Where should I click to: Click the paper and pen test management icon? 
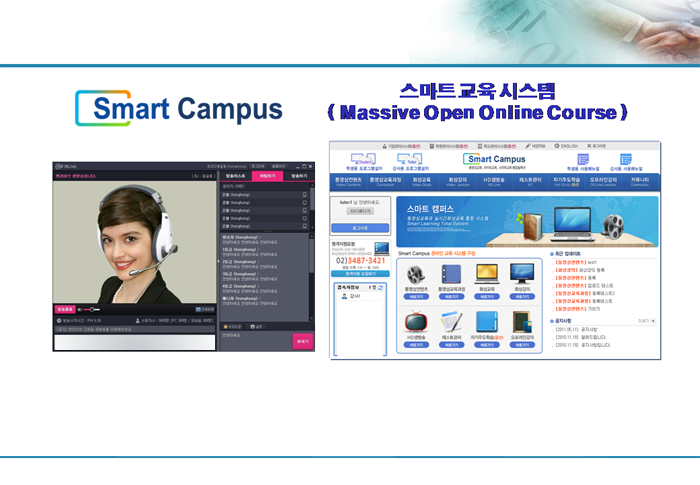tap(451, 322)
